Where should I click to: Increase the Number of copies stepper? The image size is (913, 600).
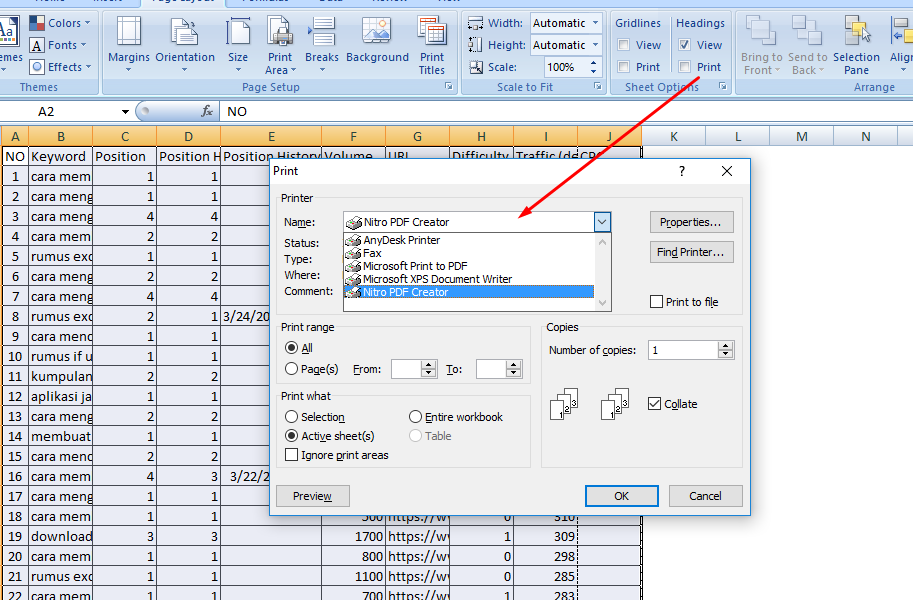(726, 345)
